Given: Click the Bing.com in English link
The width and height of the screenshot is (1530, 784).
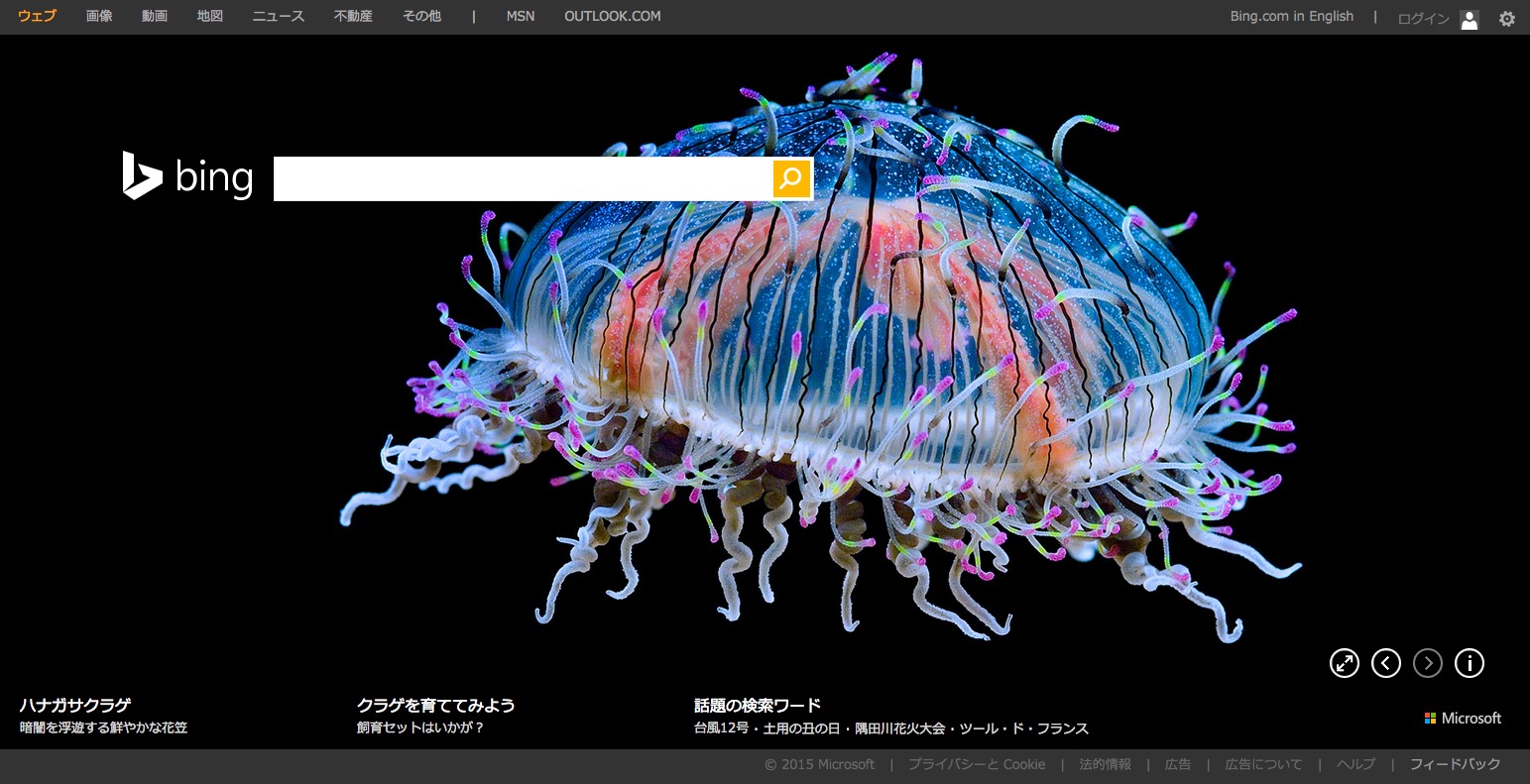Looking at the screenshot, I should pyautogui.click(x=1291, y=17).
